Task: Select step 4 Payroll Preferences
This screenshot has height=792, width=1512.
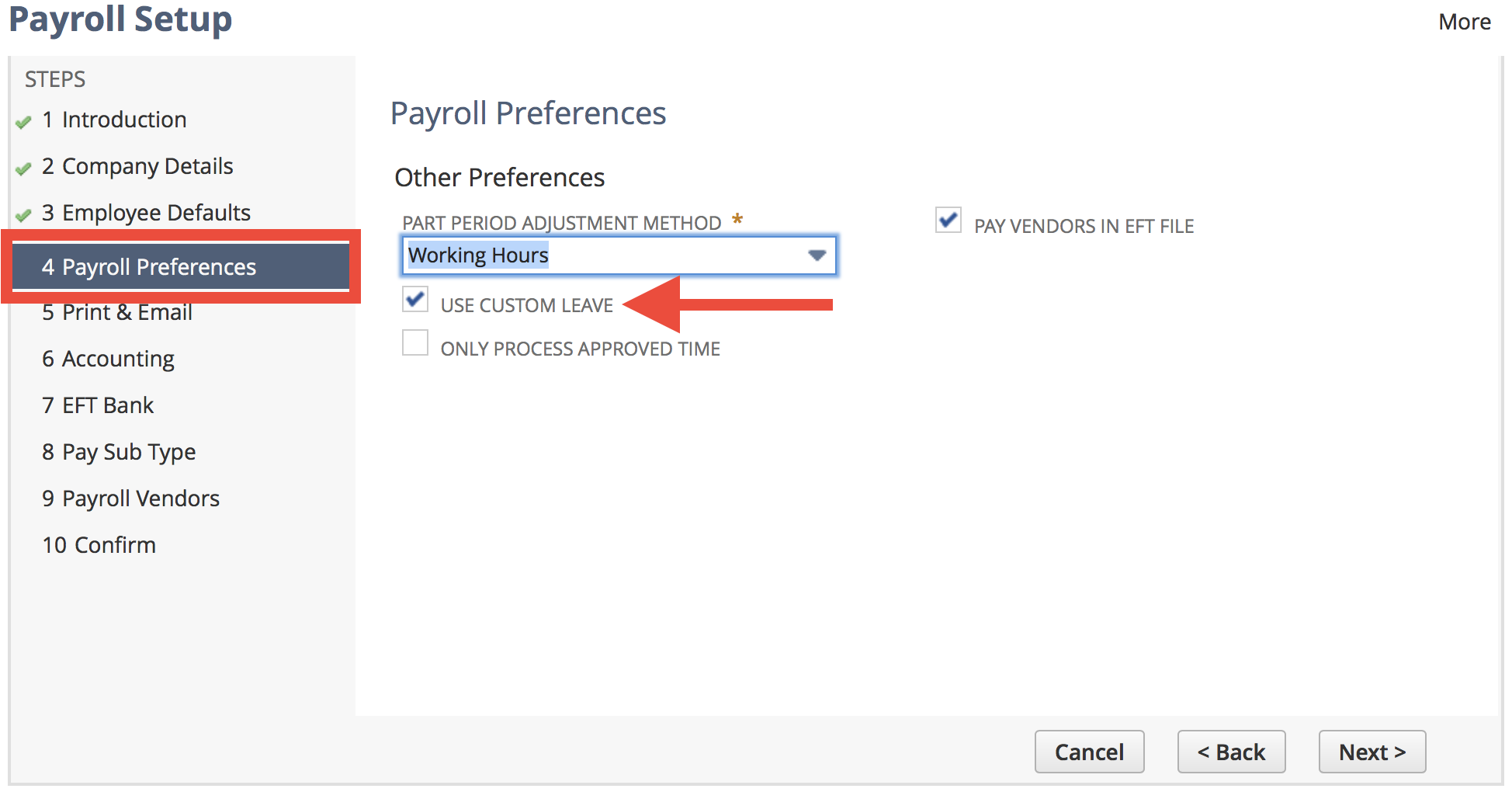Action: (159, 266)
